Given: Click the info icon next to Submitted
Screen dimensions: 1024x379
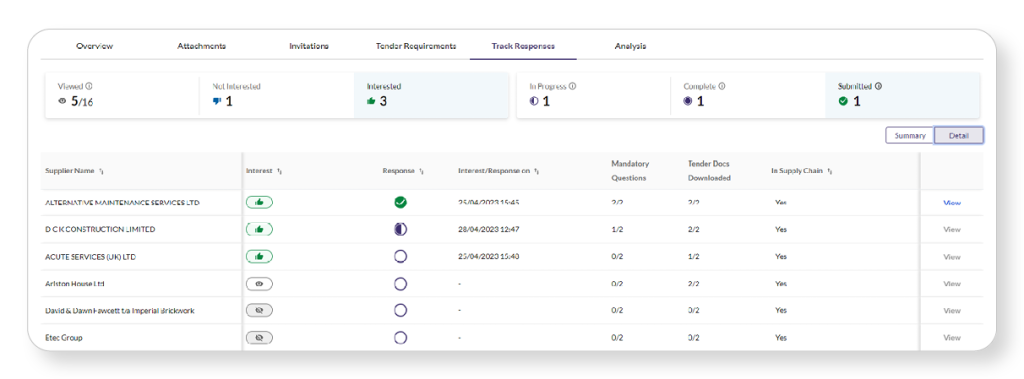Looking at the screenshot, I should (x=878, y=86).
